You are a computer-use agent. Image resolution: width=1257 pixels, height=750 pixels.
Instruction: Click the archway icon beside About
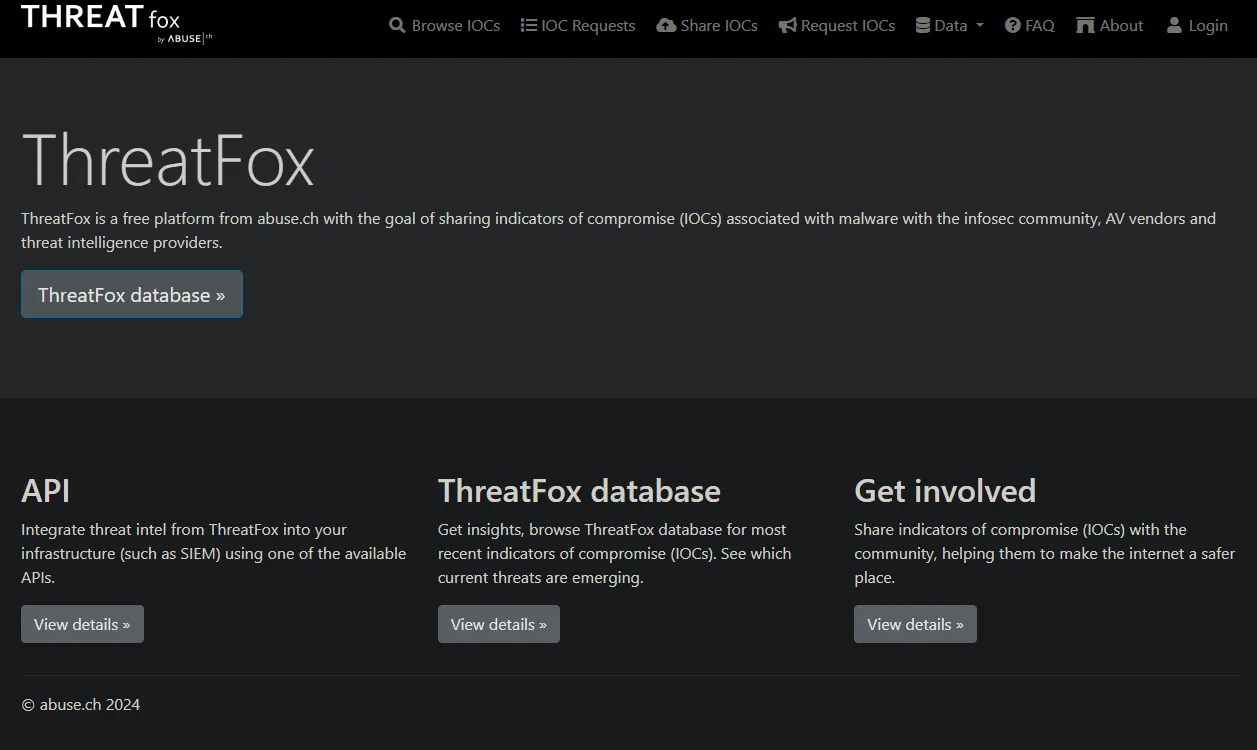pos(1085,26)
